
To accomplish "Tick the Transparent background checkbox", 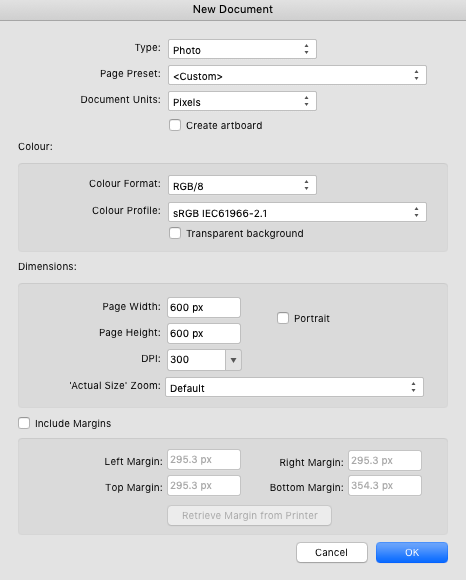I will click(x=175, y=233).
